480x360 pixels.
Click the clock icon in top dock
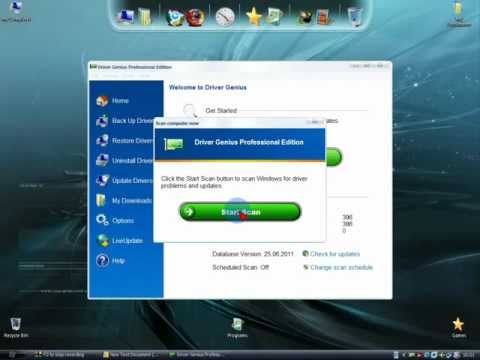coord(225,17)
